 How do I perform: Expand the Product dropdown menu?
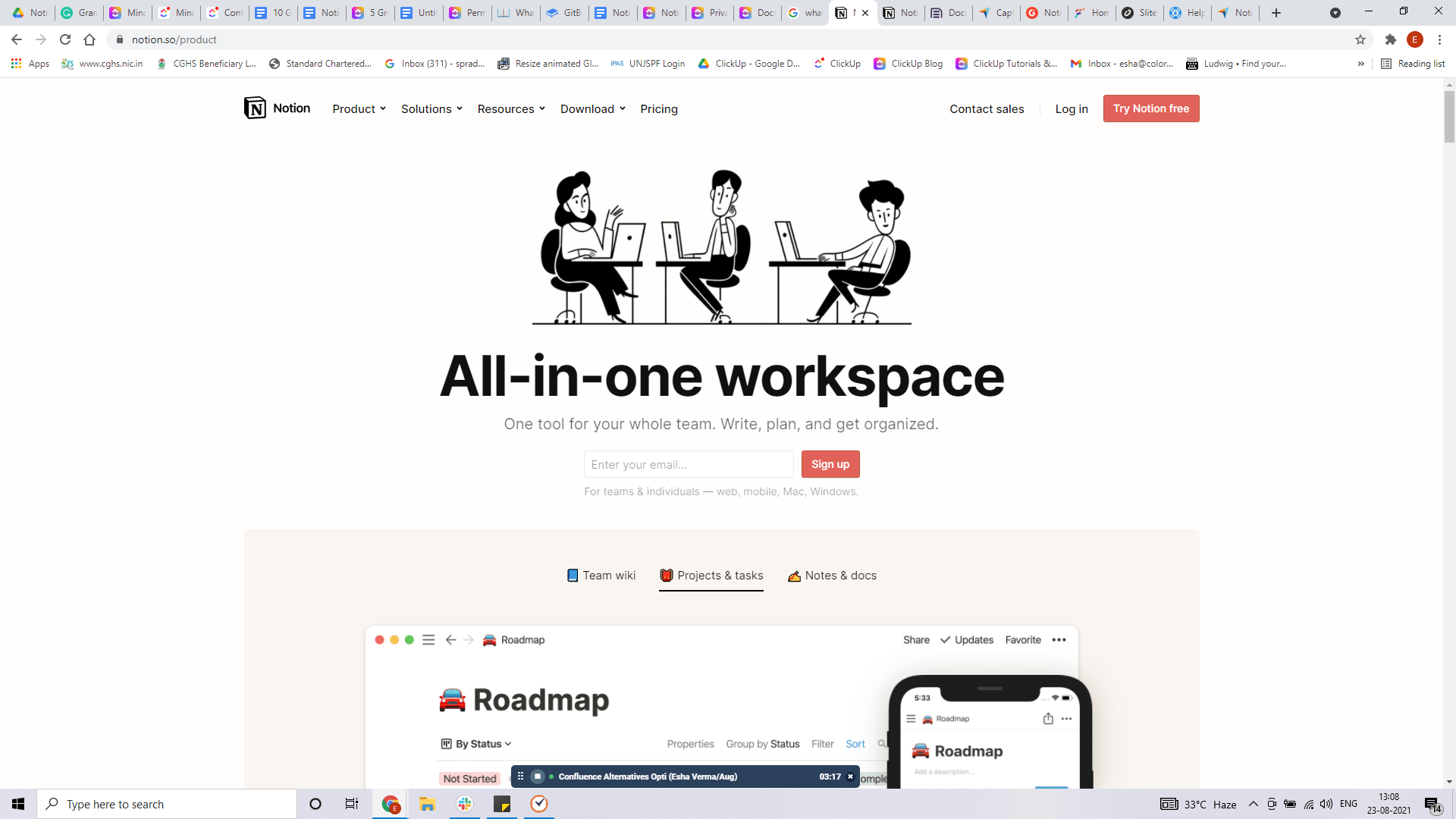tap(359, 109)
